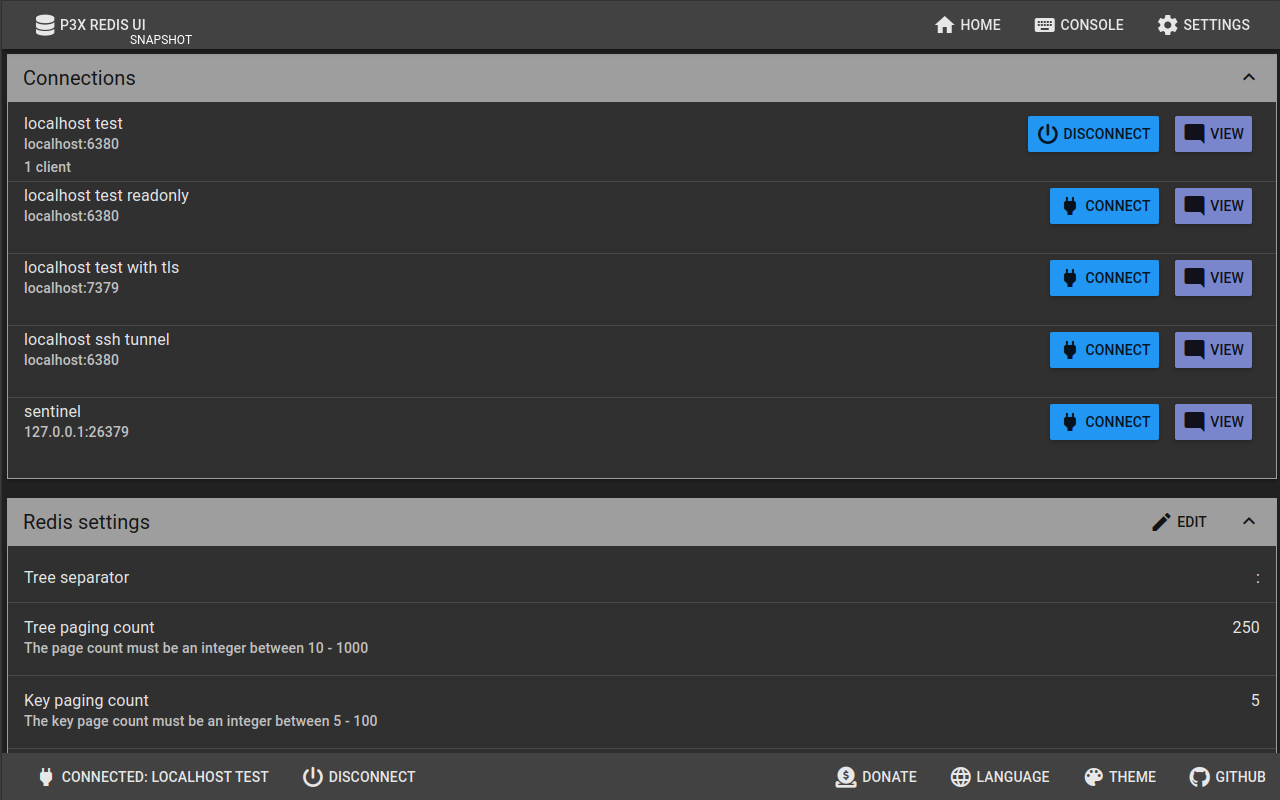Click the 'localhost:7379' address
Image resolution: width=1280 pixels, height=800 pixels.
click(x=71, y=288)
